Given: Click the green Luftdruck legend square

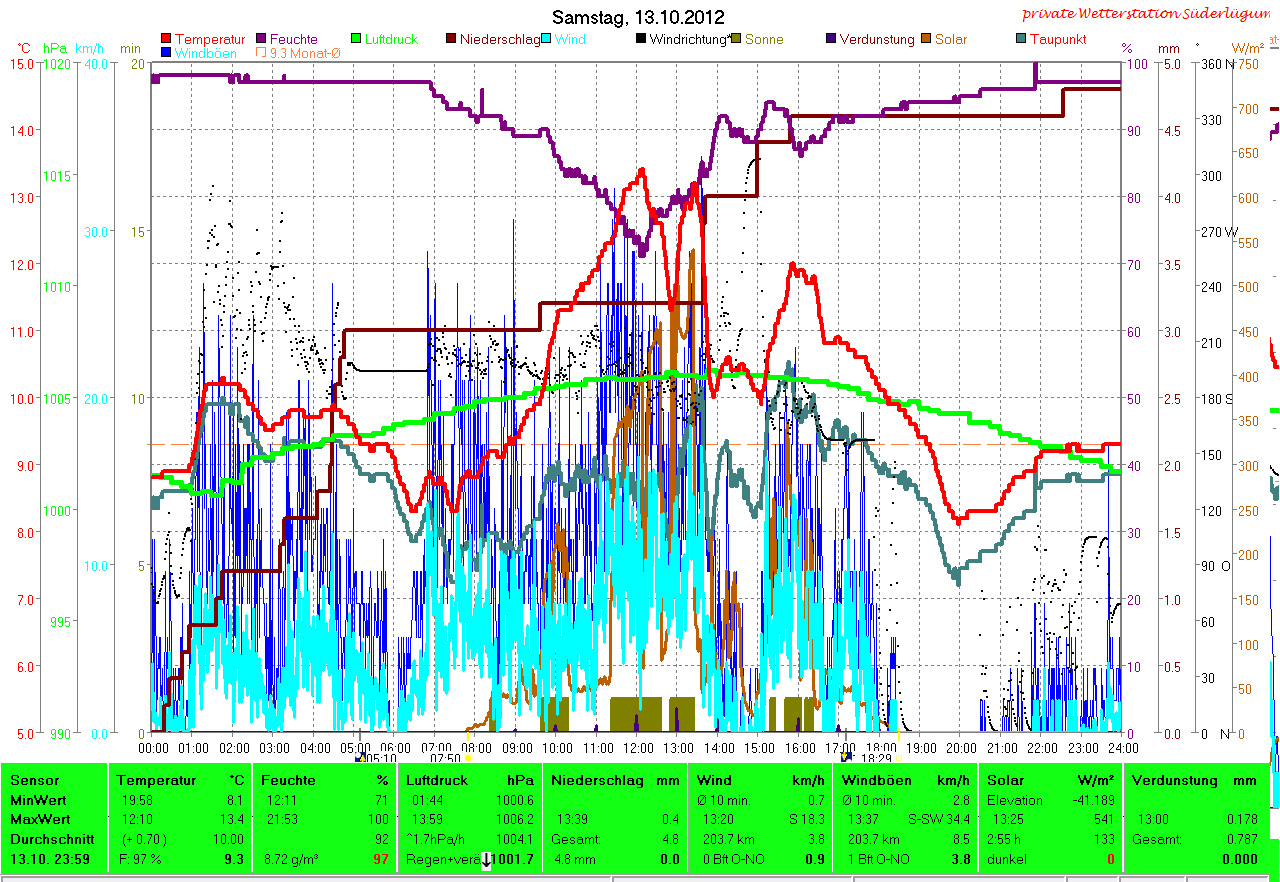Looking at the screenshot, I should 357,40.
